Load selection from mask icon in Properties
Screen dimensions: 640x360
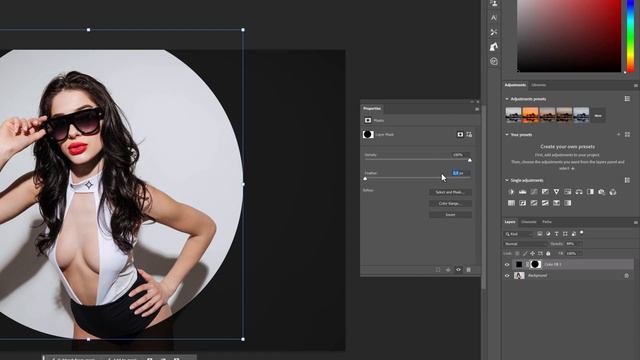click(438, 270)
